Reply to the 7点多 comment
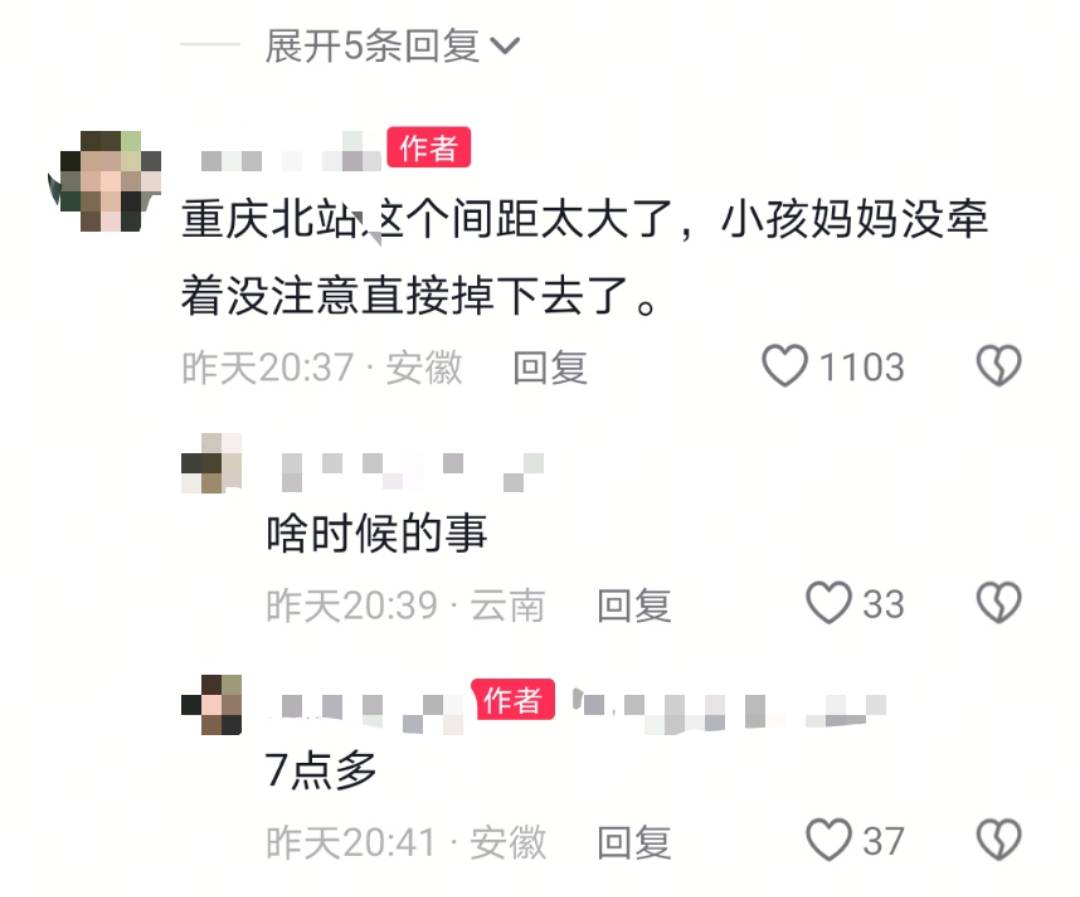This screenshot has width=1080, height=897. (634, 842)
